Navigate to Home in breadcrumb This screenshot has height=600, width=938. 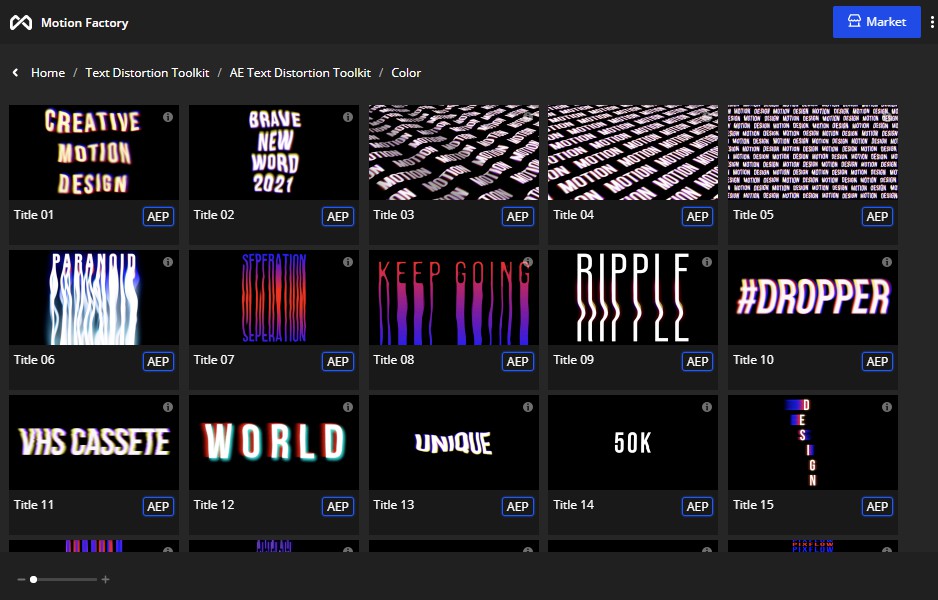48,72
